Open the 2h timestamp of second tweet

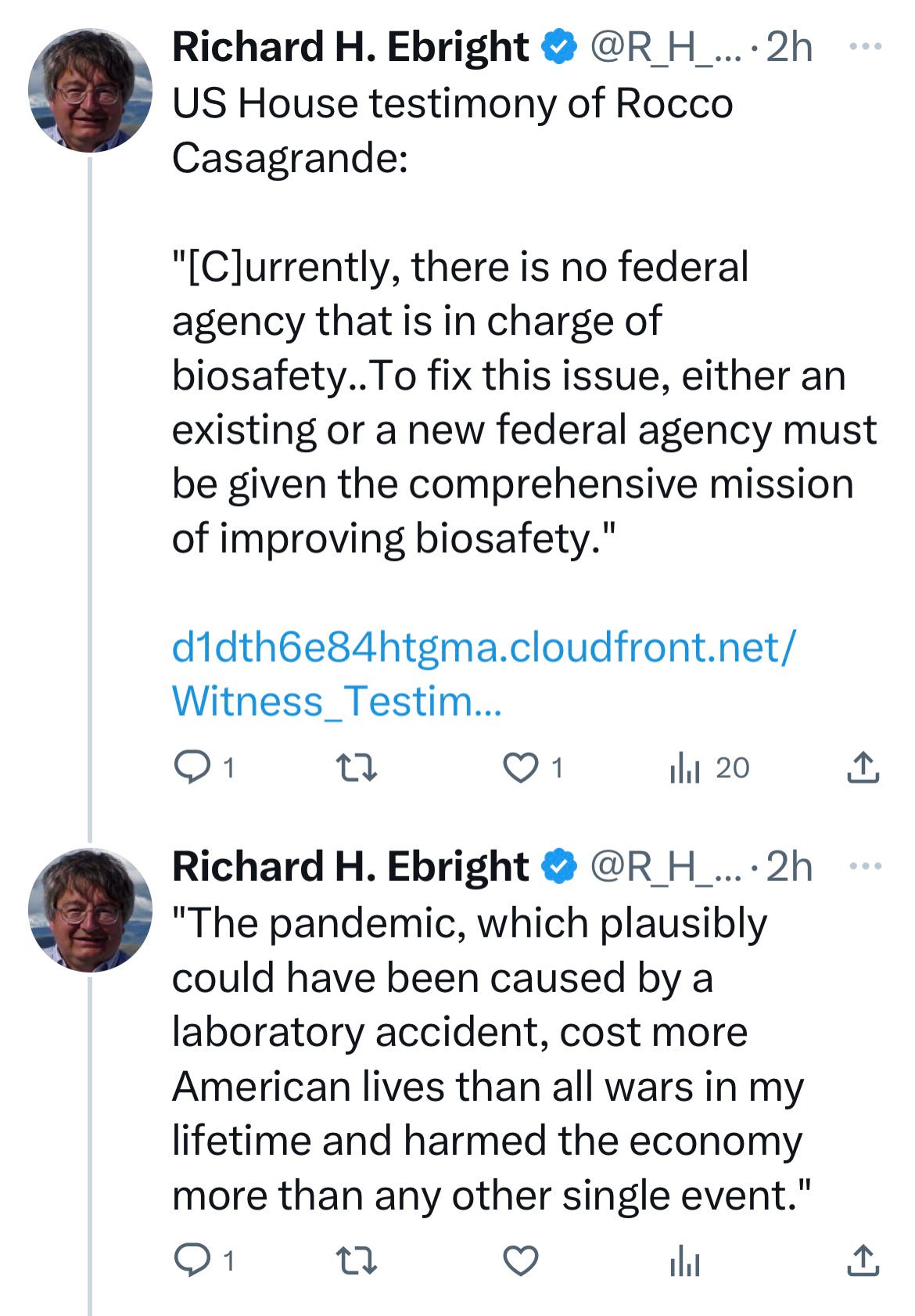coord(789,866)
